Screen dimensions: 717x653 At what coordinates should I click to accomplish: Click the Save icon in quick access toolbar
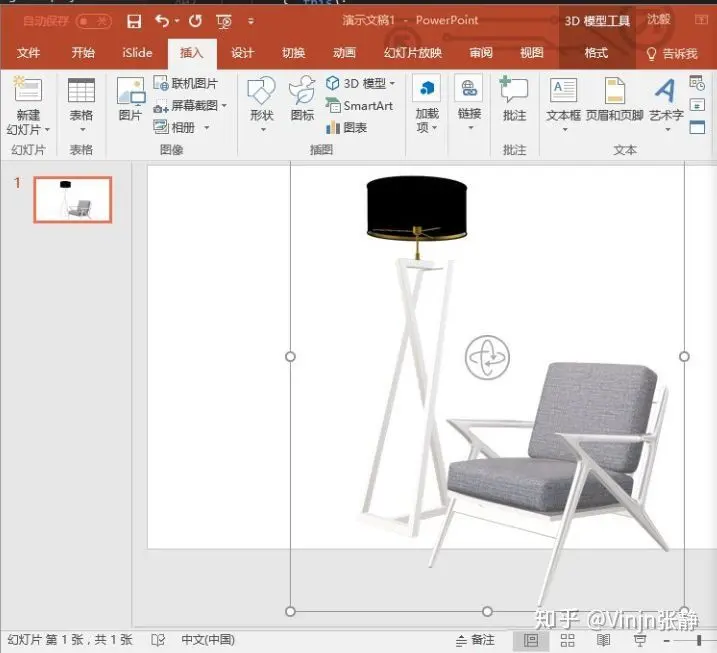pos(134,21)
